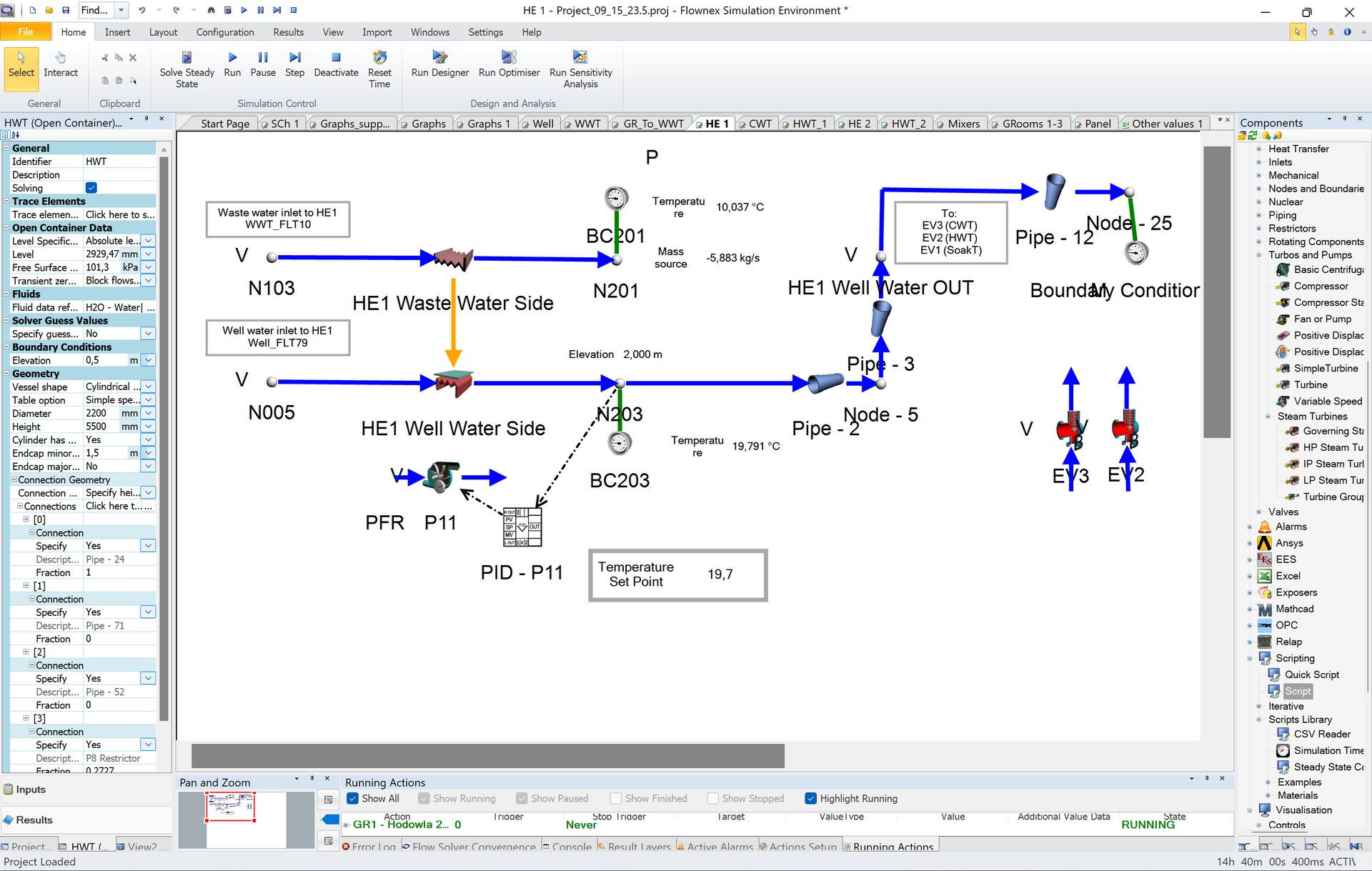Image resolution: width=1372 pixels, height=871 pixels.
Task: Open the File menu
Action: [26, 31]
